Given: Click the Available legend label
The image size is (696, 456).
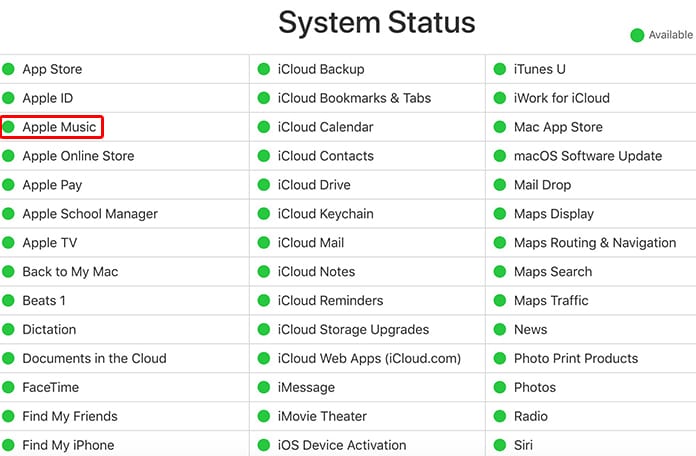Looking at the screenshot, I should point(671,35).
